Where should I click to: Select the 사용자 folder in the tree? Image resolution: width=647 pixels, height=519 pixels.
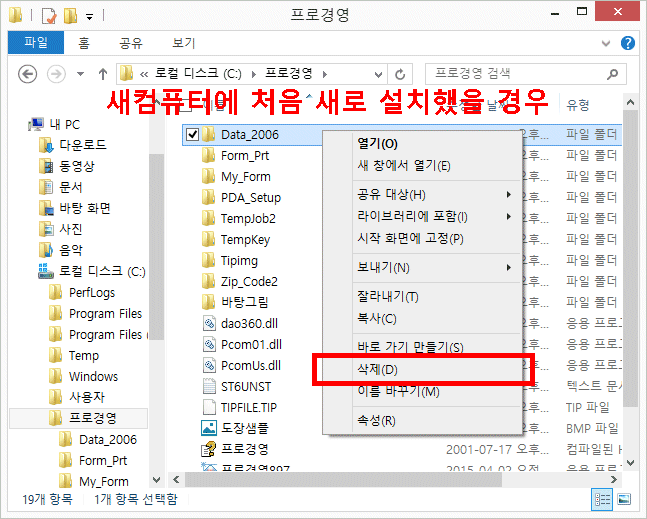click(87, 397)
